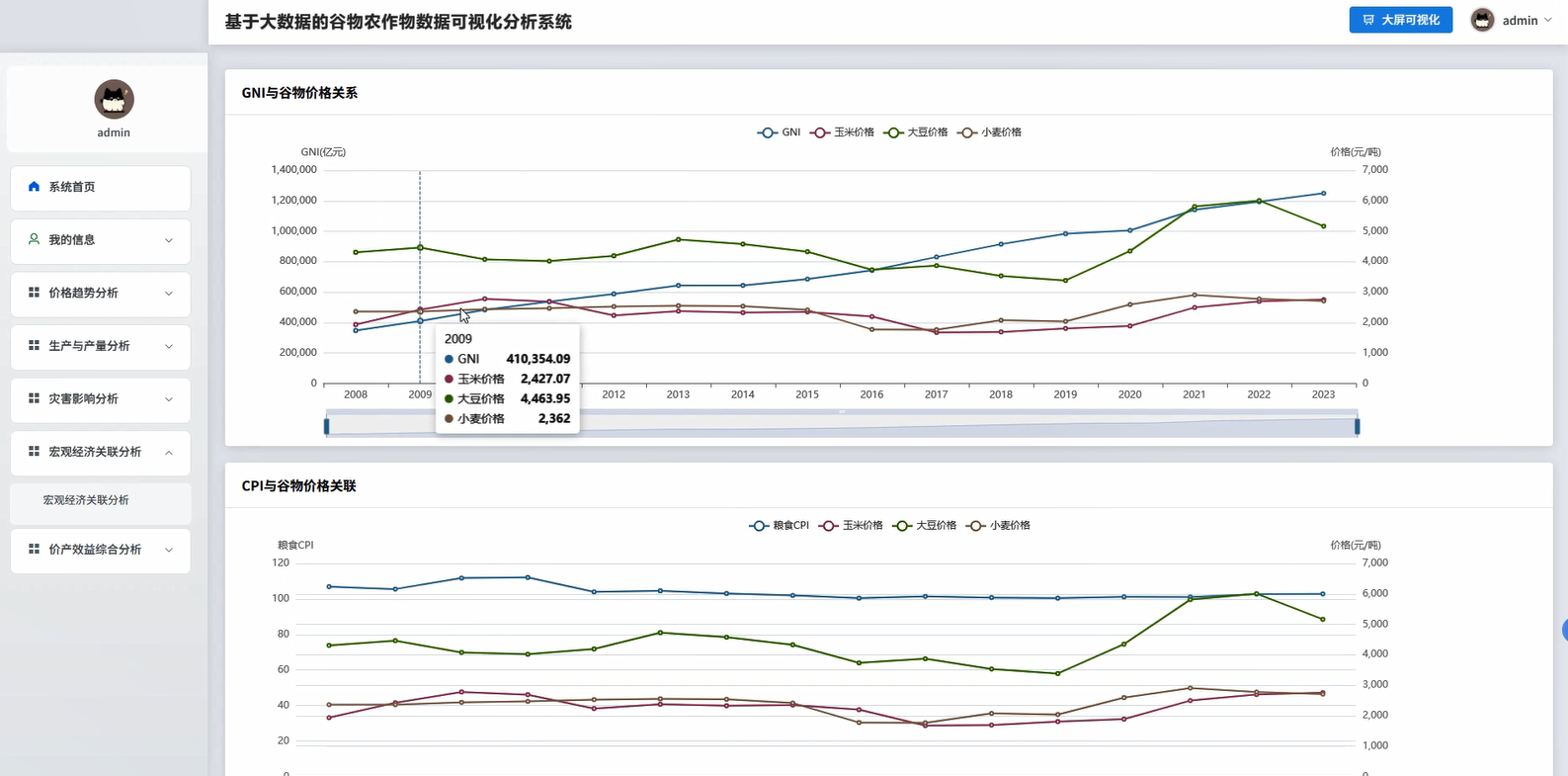Image resolution: width=1568 pixels, height=776 pixels.
Task: Click the GNI chart data zoom bar
Action: pos(842,425)
